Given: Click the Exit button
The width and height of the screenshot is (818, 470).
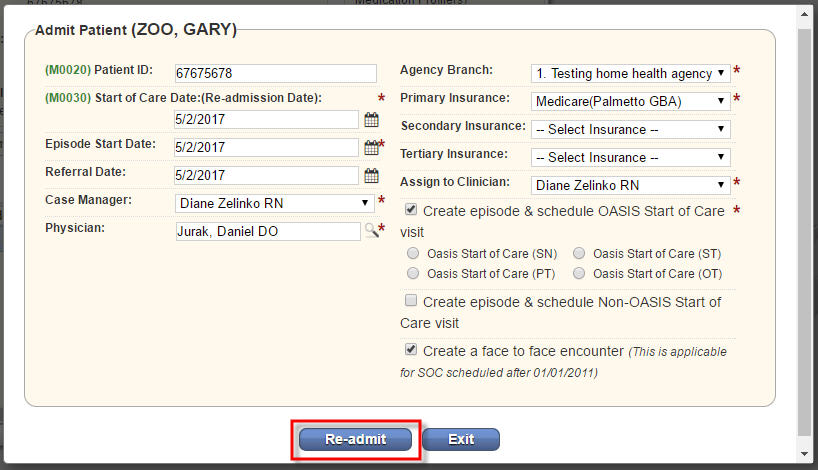Looking at the screenshot, I should (461, 439).
